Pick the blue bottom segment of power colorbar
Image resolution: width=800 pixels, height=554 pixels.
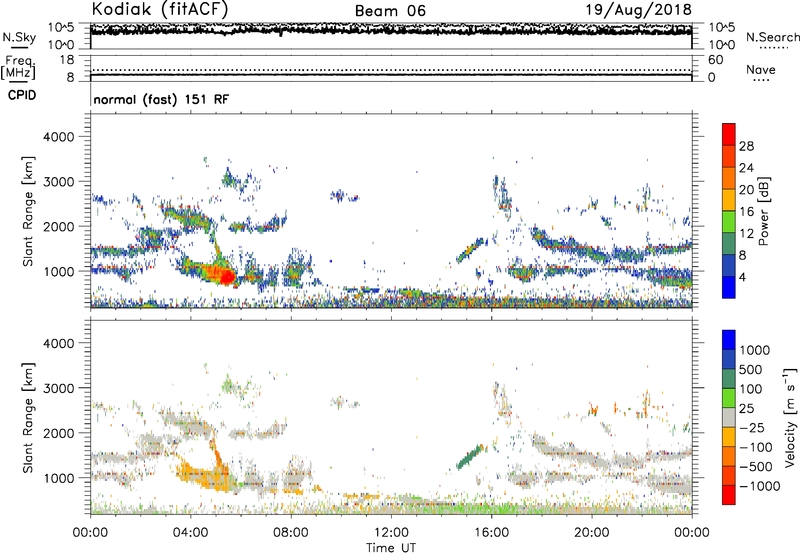729,288
